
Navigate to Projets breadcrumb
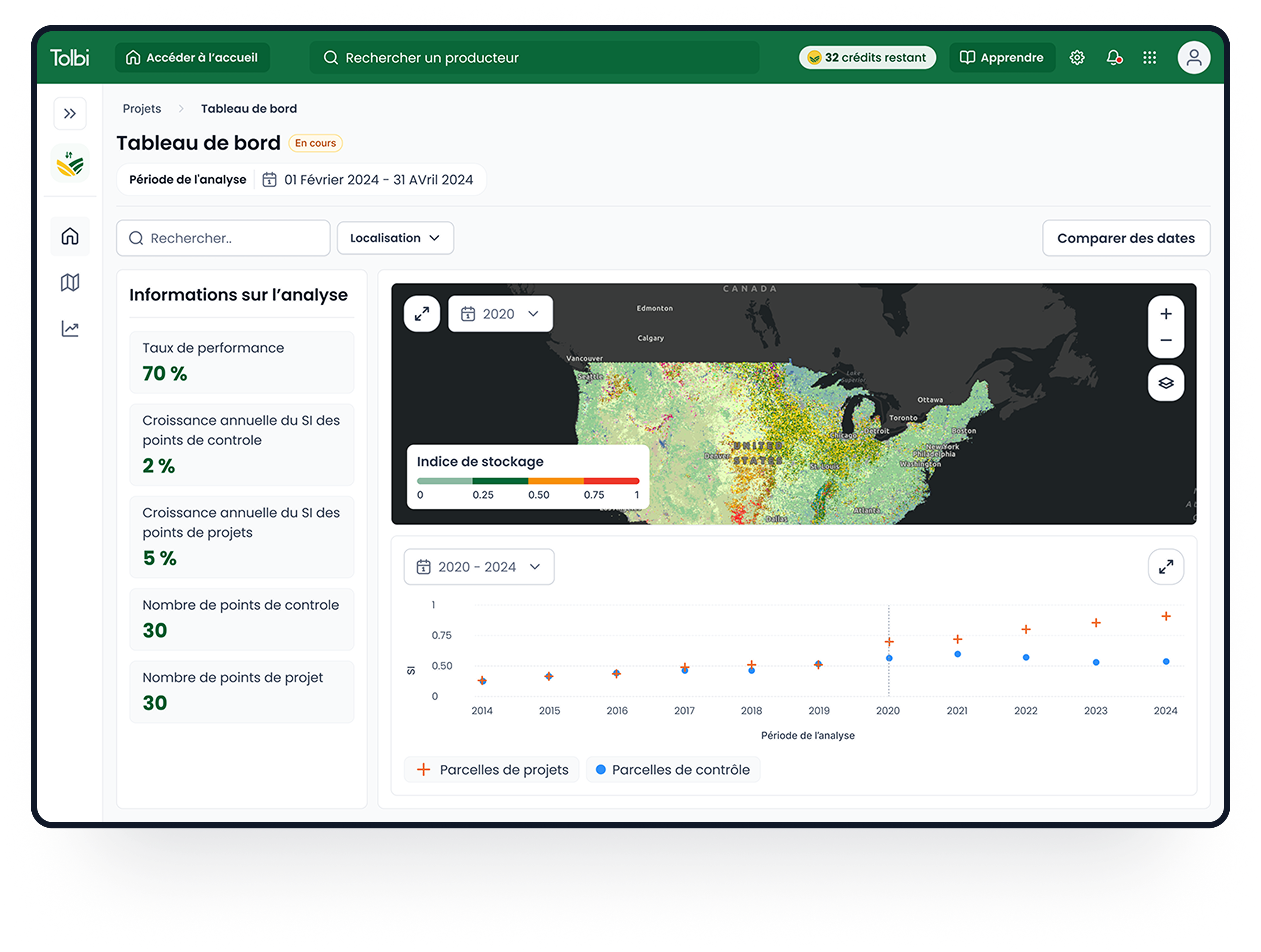(142, 109)
